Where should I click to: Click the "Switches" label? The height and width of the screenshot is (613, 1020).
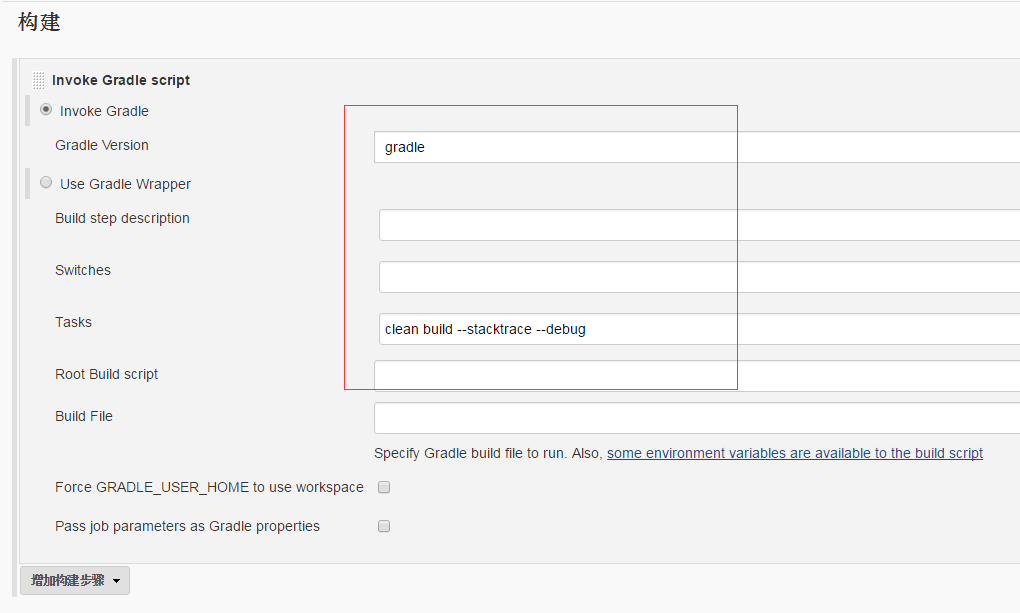tap(82, 270)
